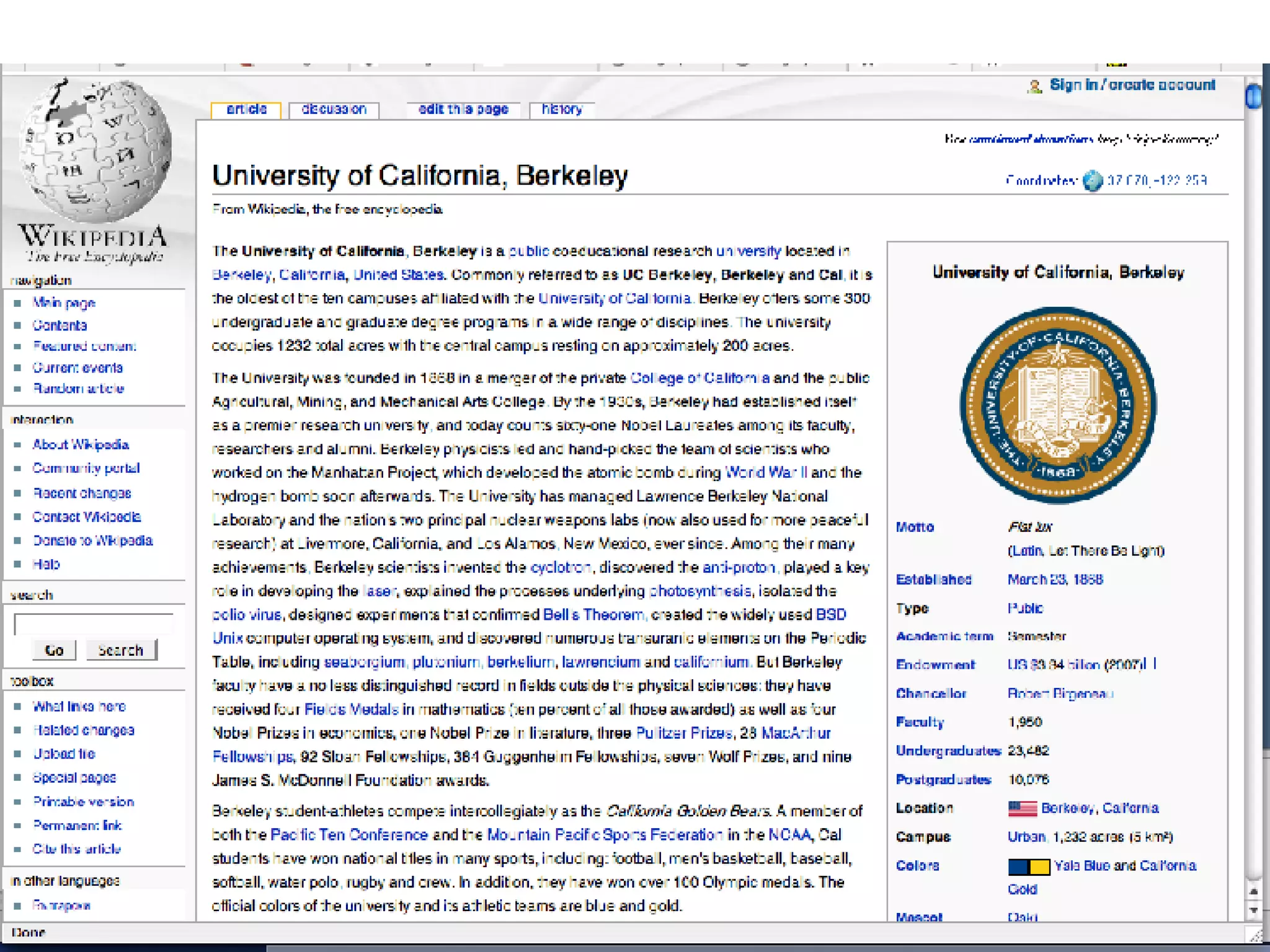
Task: Follow the World War II link
Action: 766,474
